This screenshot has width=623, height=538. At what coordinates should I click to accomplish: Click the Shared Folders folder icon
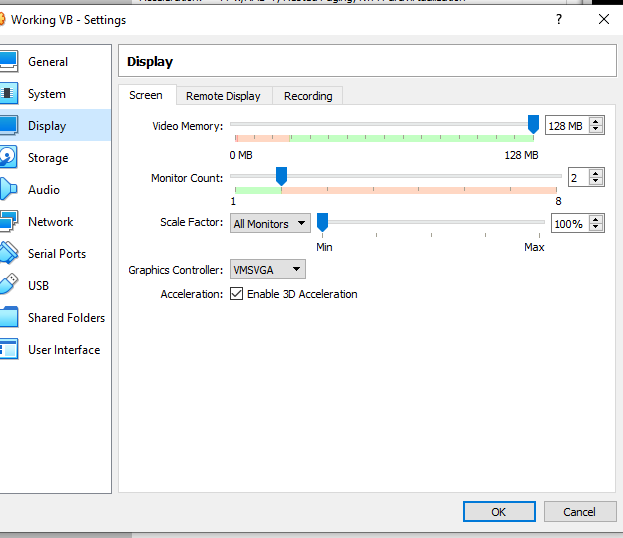pyautogui.click(x=8, y=317)
